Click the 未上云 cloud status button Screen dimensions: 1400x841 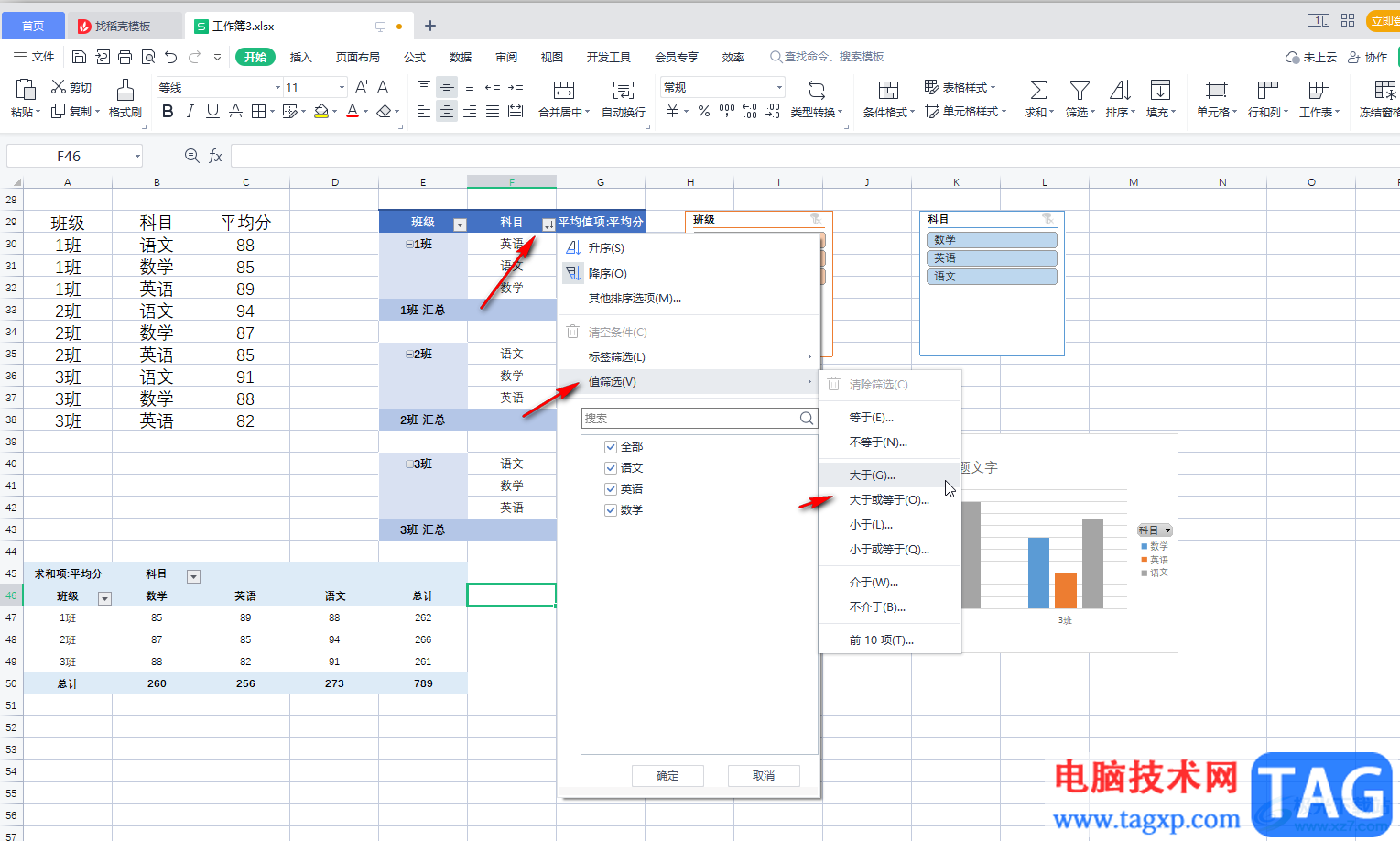point(1311,57)
